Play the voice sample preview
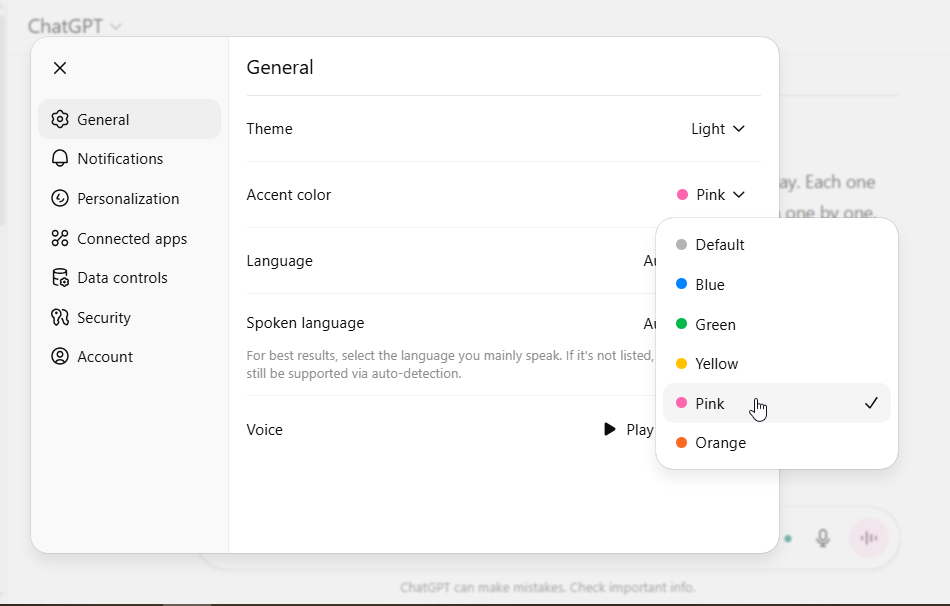The image size is (950, 606). point(627,430)
